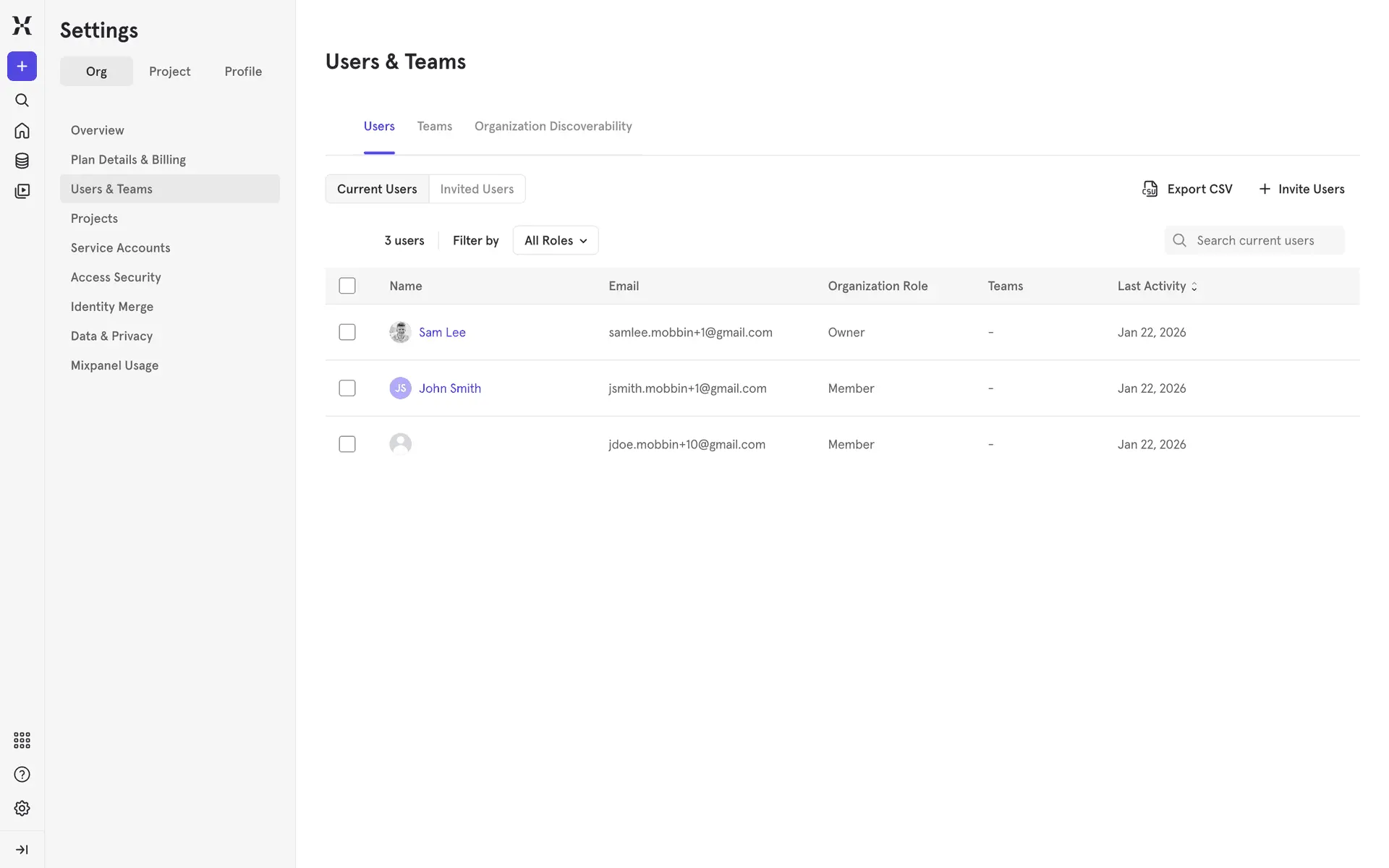Image resolution: width=1389 pixels, height=868 pixels.
Task: Open the apps grid icon
Action: pyautogui.click(x=22, y=740)
